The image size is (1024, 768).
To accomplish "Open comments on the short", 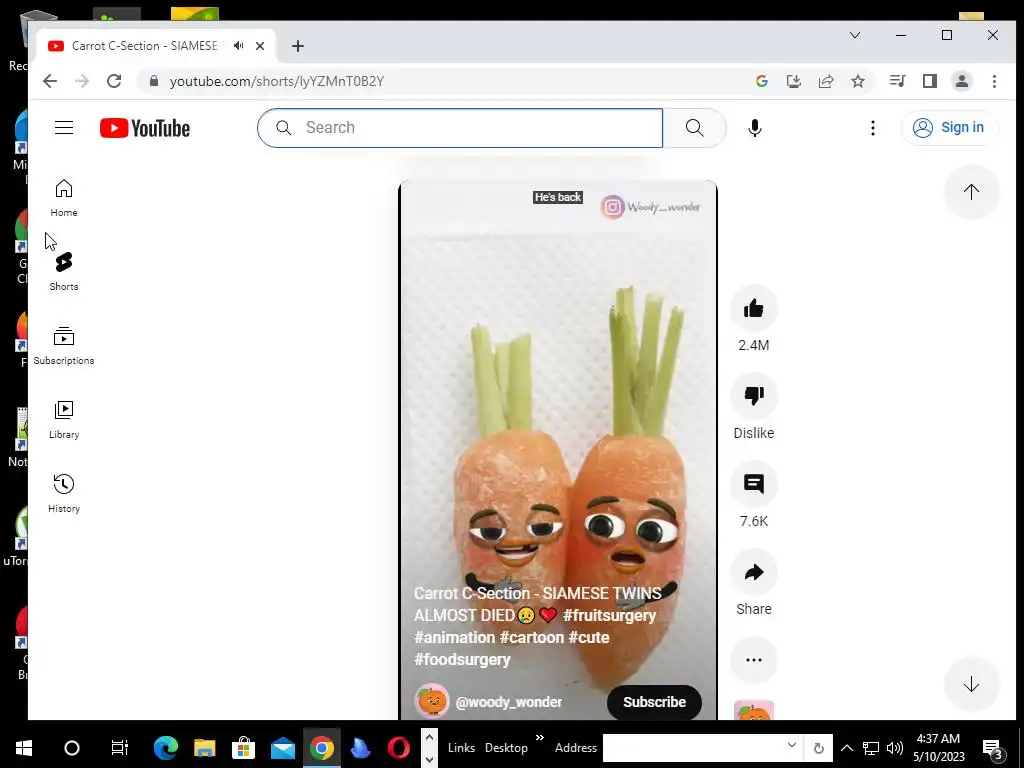I will pos(754,484).
